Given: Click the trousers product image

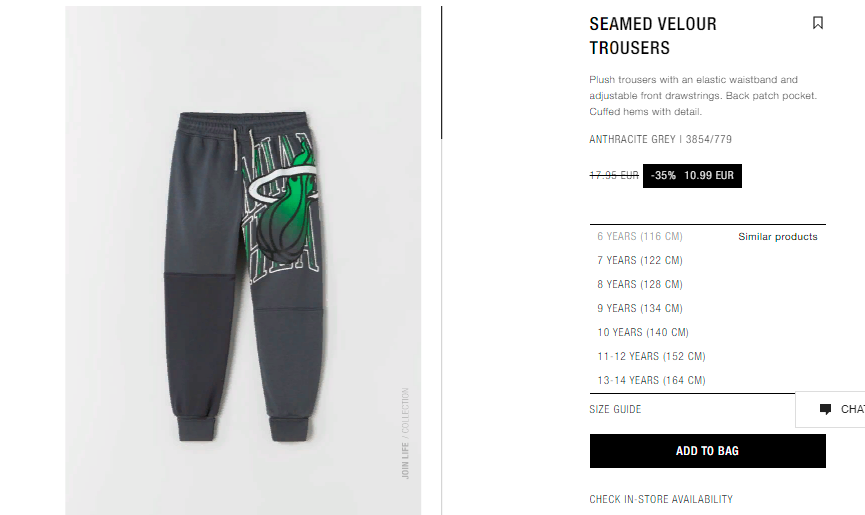Looking at the screenshot, I should (x=243, y=260).
